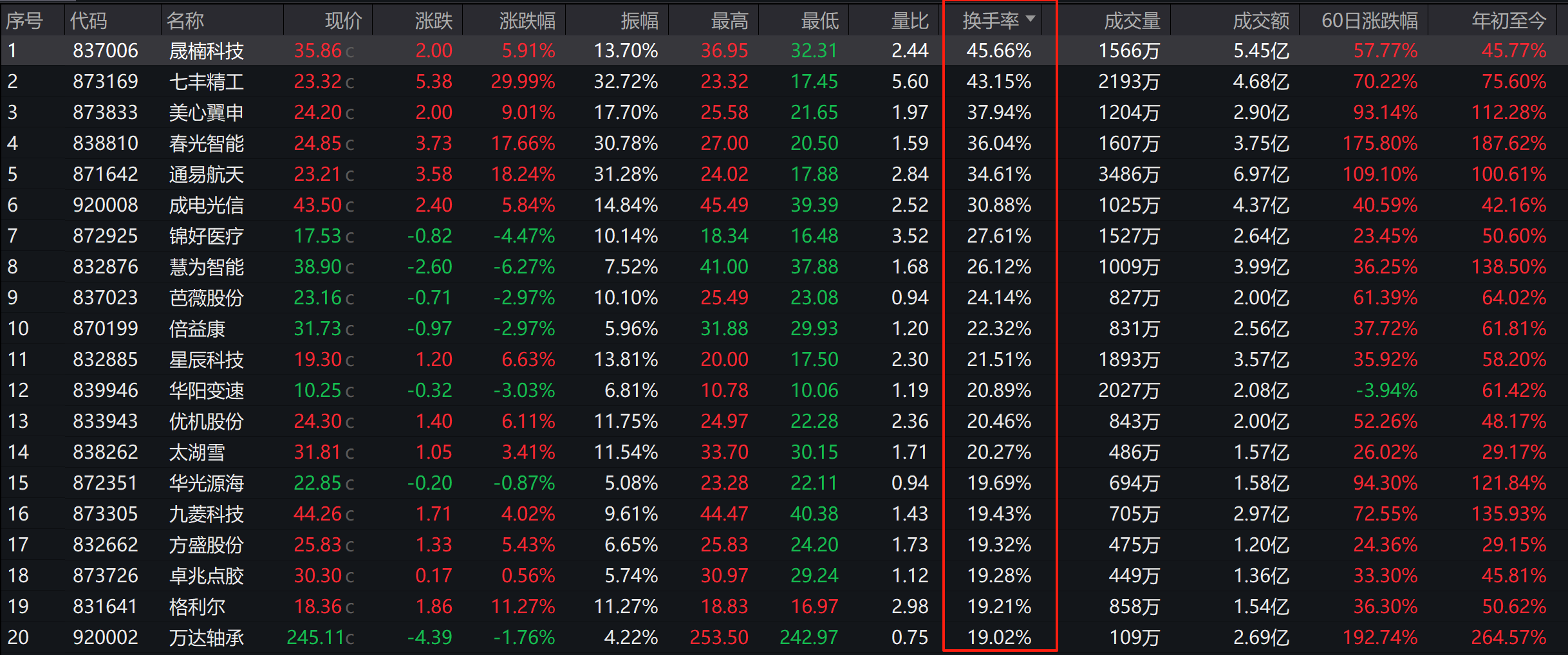Click lowest price 10.06
The height and width of the screenshot is (655, 1568).
click(814, 391)
